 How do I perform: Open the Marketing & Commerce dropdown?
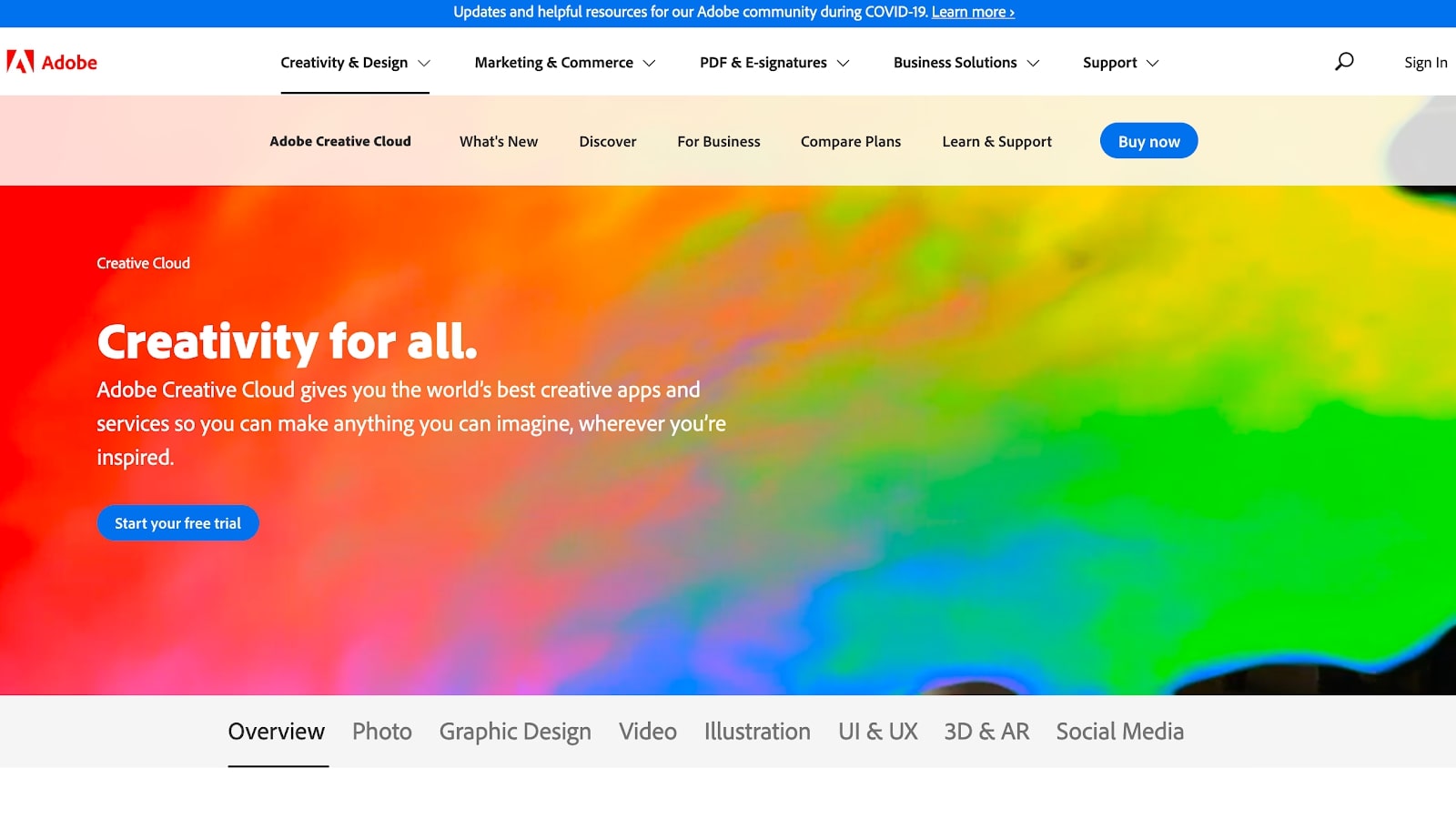pos(563,62)
